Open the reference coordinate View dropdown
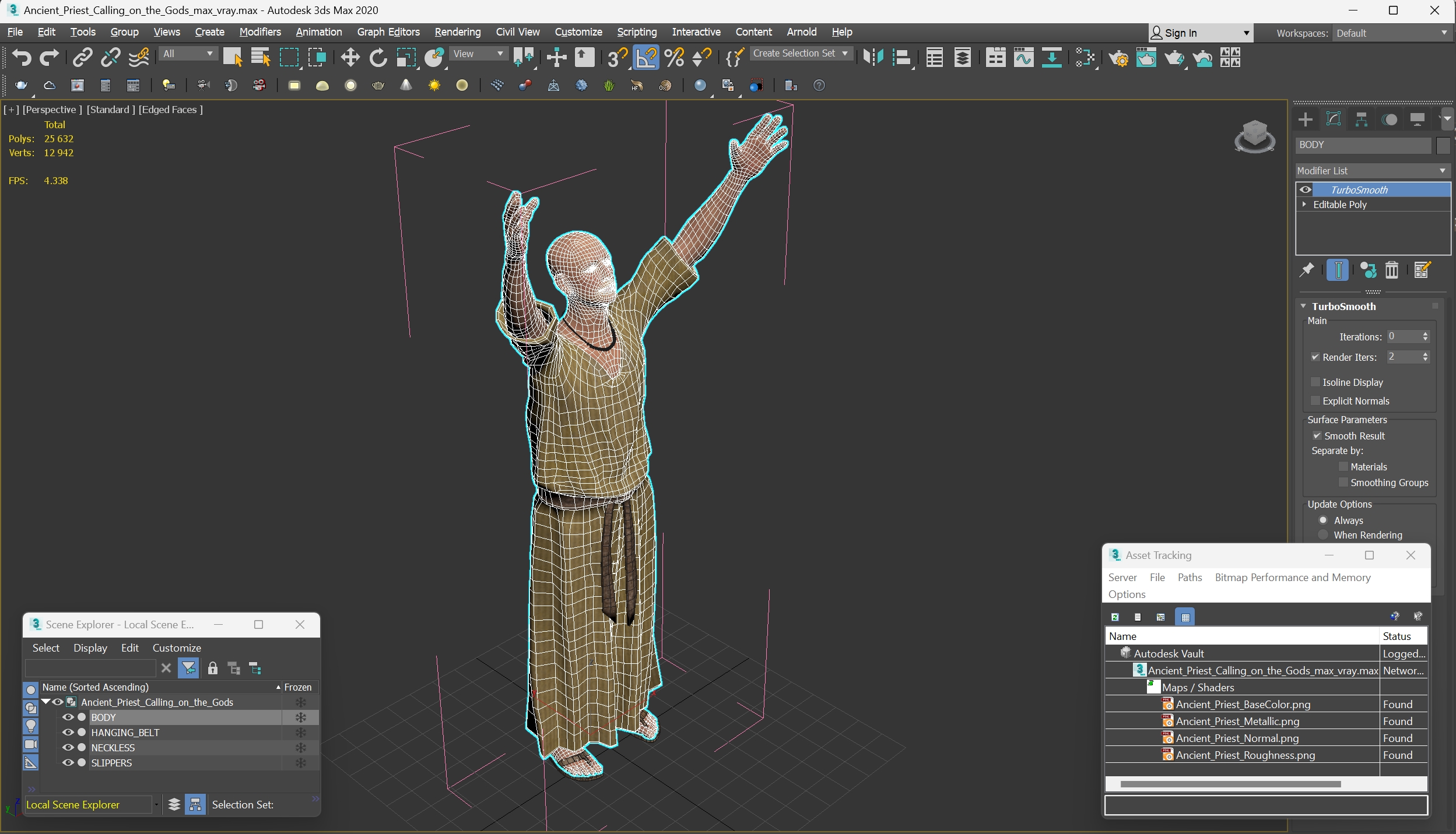Viewport: 1456px width, 834px height. click(478, 54)
